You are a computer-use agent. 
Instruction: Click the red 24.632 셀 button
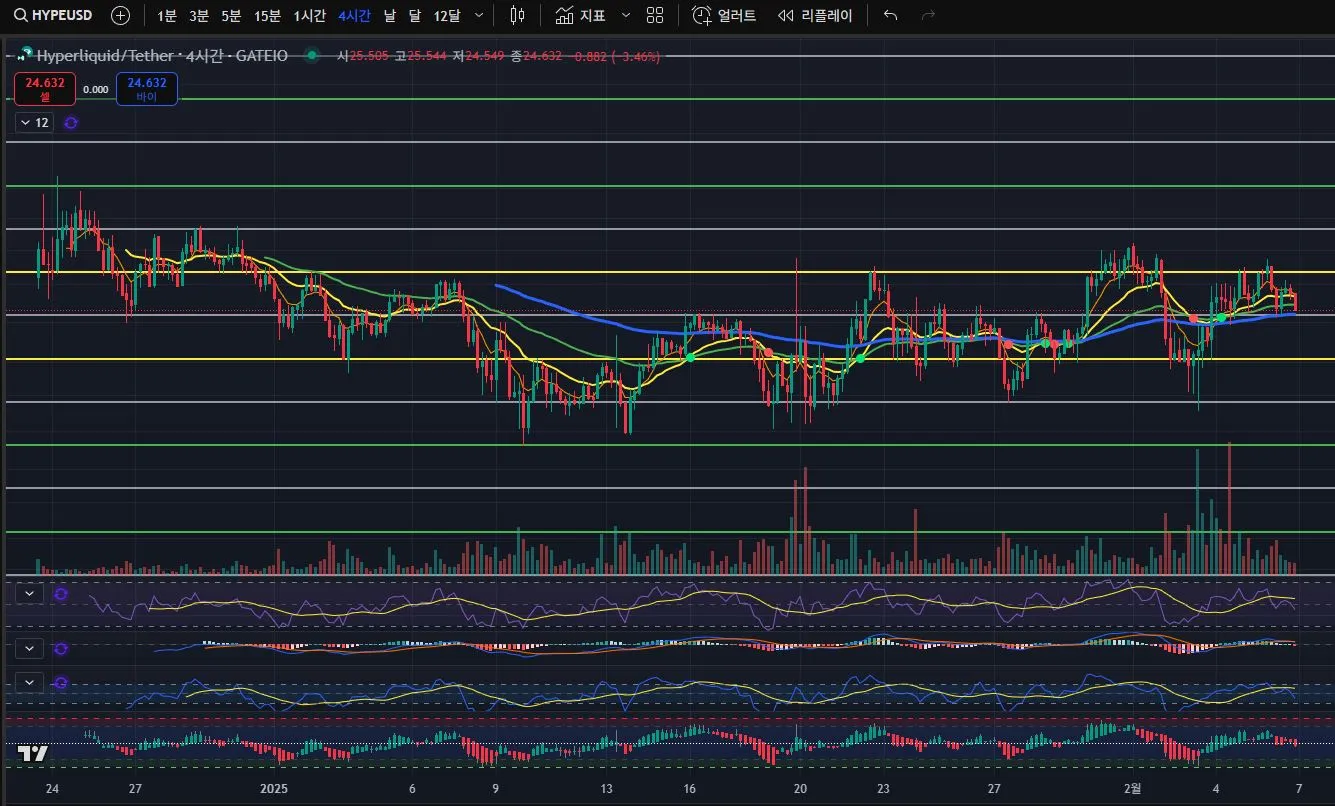45,89
